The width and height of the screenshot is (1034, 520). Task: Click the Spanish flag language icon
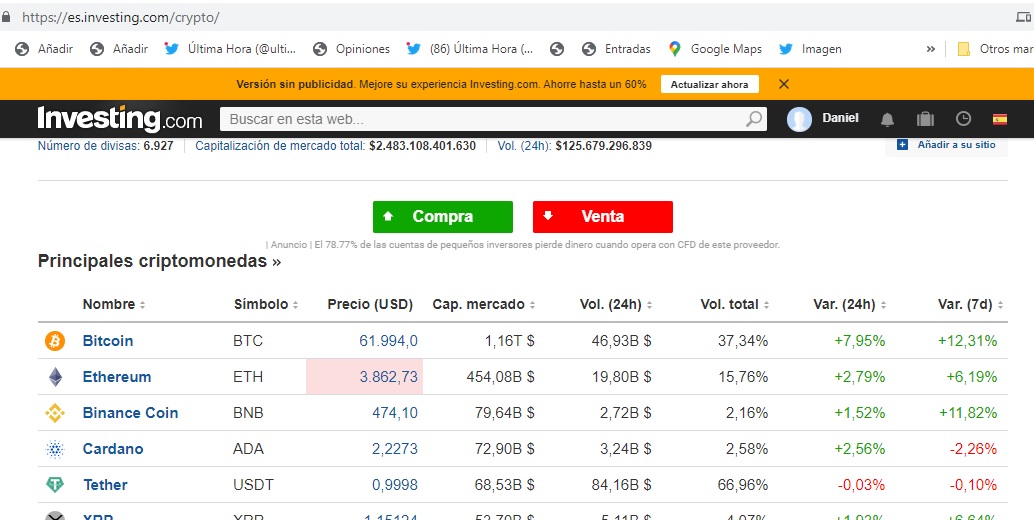tap(1000, 119)
